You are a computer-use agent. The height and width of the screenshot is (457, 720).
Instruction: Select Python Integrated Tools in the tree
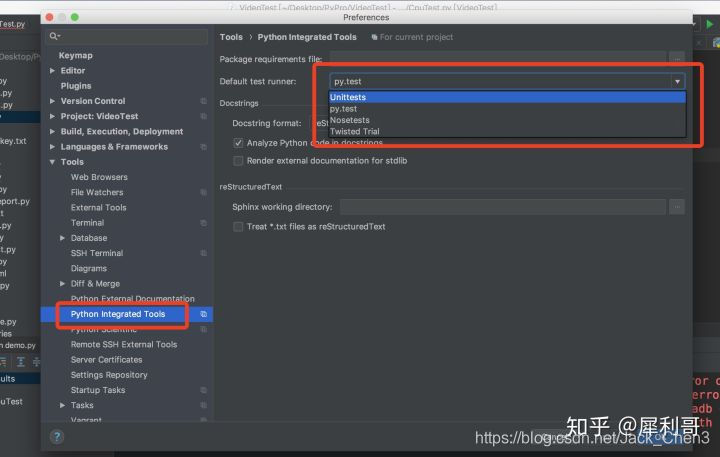click(x=118, y=314)
